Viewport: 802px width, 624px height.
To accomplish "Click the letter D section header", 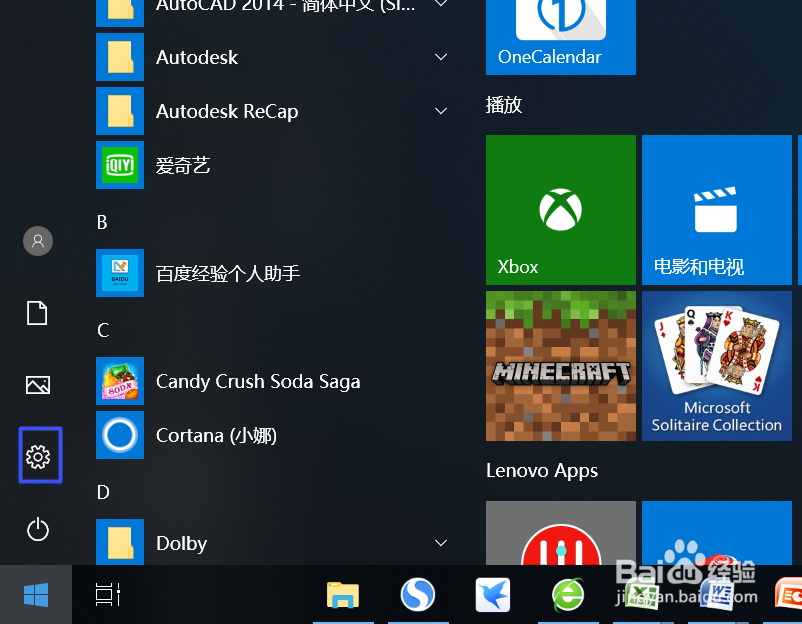I will tap(103, 492).
